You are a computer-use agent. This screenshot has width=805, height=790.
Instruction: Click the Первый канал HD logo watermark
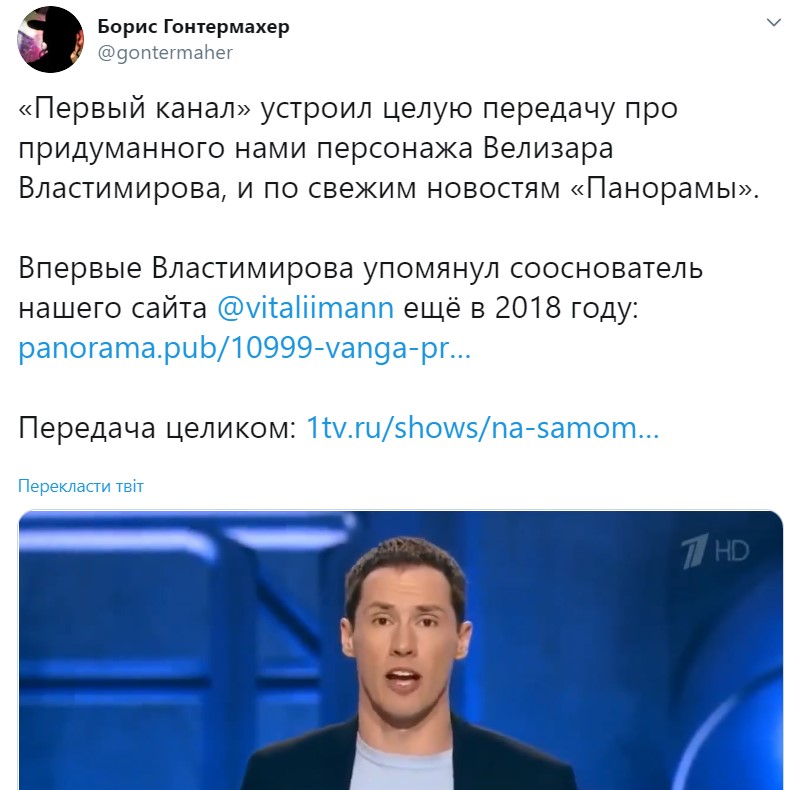(715, 551)
